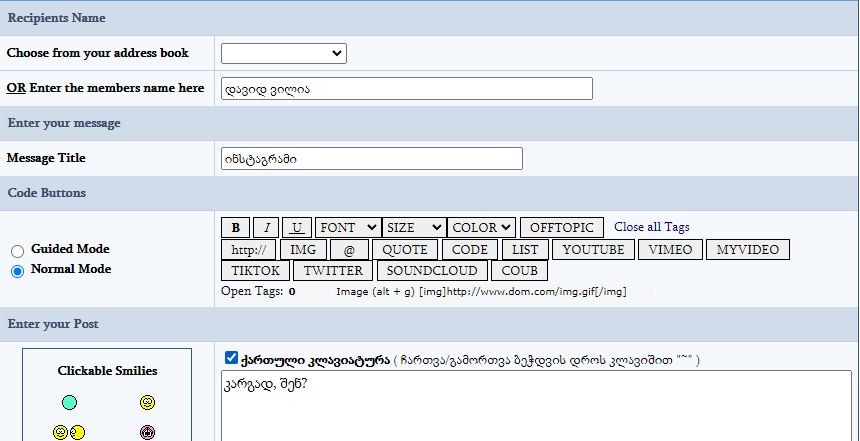Viewport: 860px width, 441px height.
Task: Apply italic formatting with I button
Action: (266, 228)
